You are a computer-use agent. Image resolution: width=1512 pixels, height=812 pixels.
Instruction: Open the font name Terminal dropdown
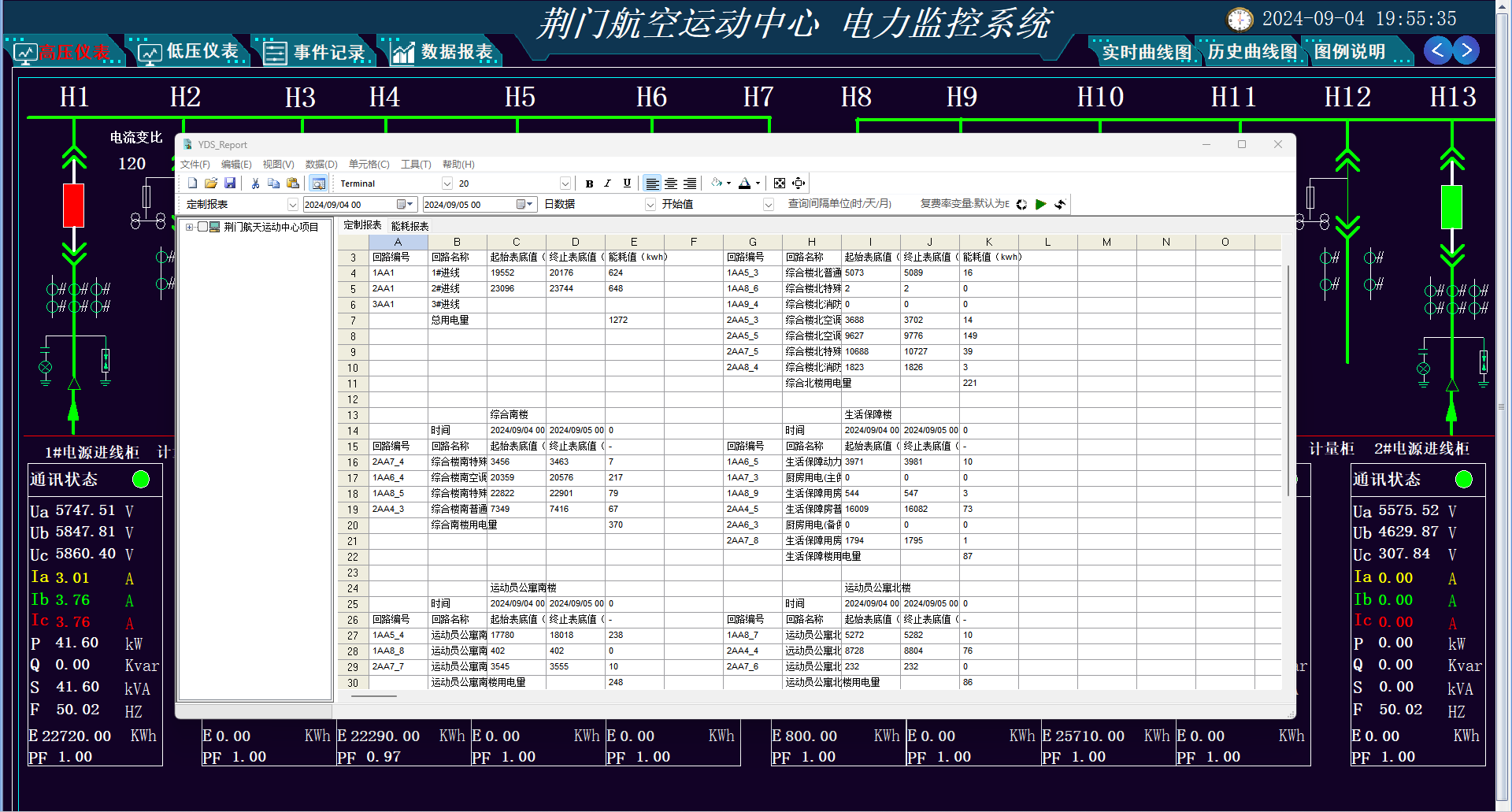coord(447,184)
